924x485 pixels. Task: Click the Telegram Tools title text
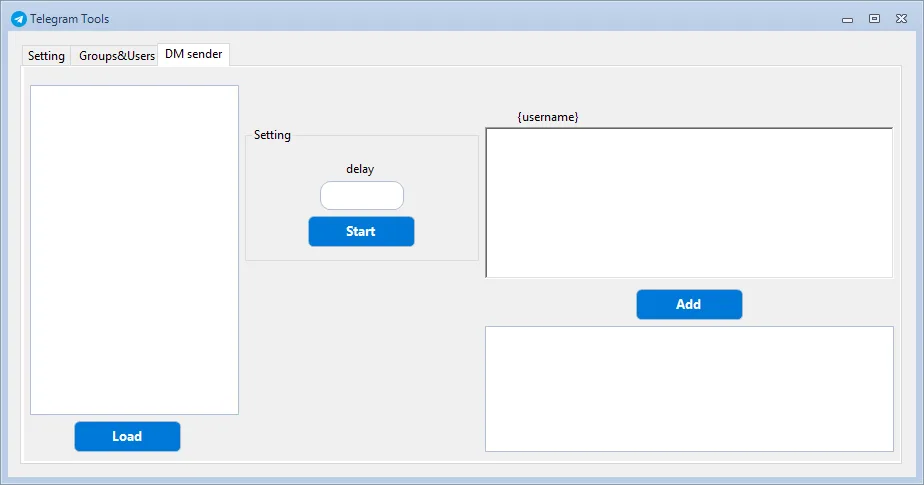tap(70, 19)
